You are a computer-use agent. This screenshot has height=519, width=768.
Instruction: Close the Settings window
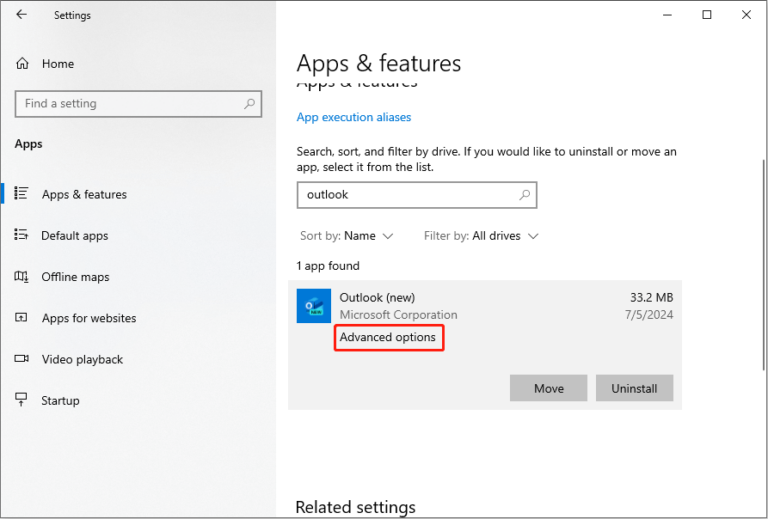[x=746, y=15]
